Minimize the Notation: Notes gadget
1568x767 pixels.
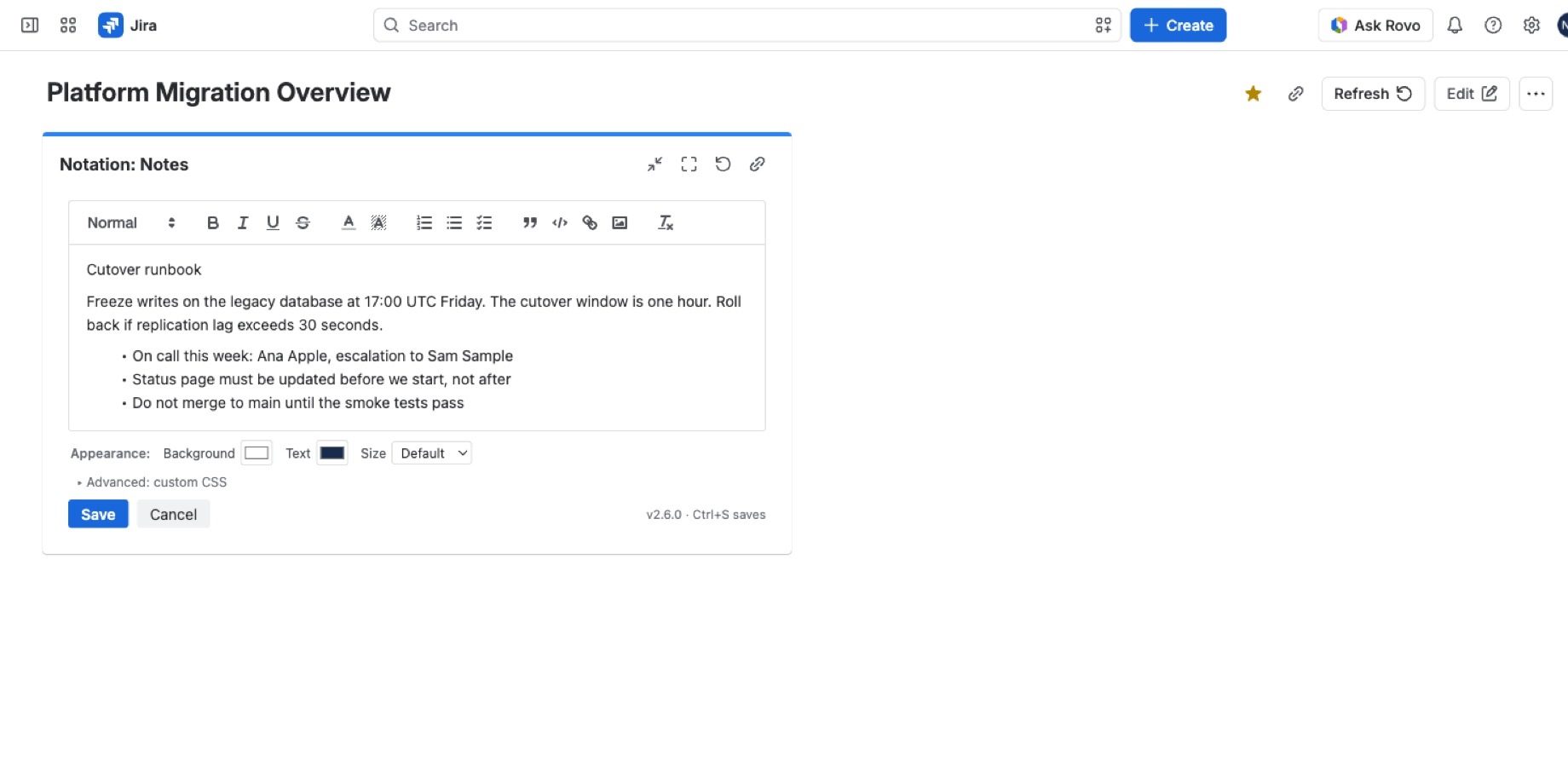[654, 164]
